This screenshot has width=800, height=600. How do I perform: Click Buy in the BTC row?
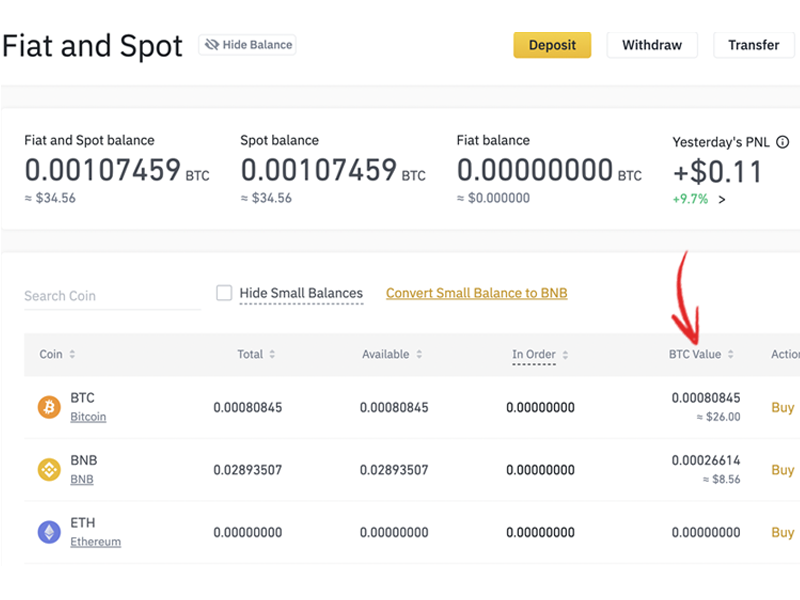783,408
